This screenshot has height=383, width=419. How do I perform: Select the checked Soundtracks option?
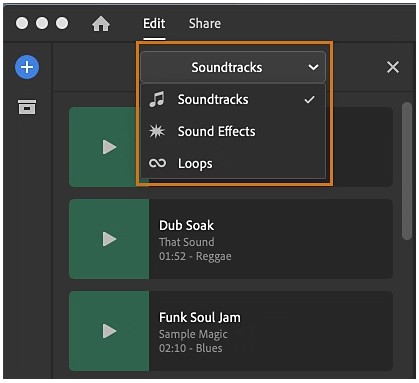click(x=233, y=99)
